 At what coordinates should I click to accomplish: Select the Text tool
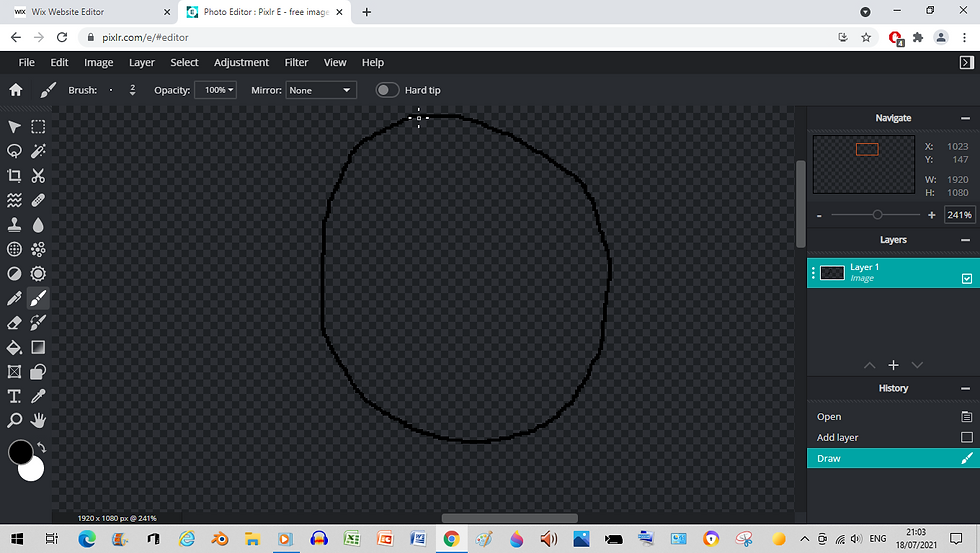[x=14, y=396]
